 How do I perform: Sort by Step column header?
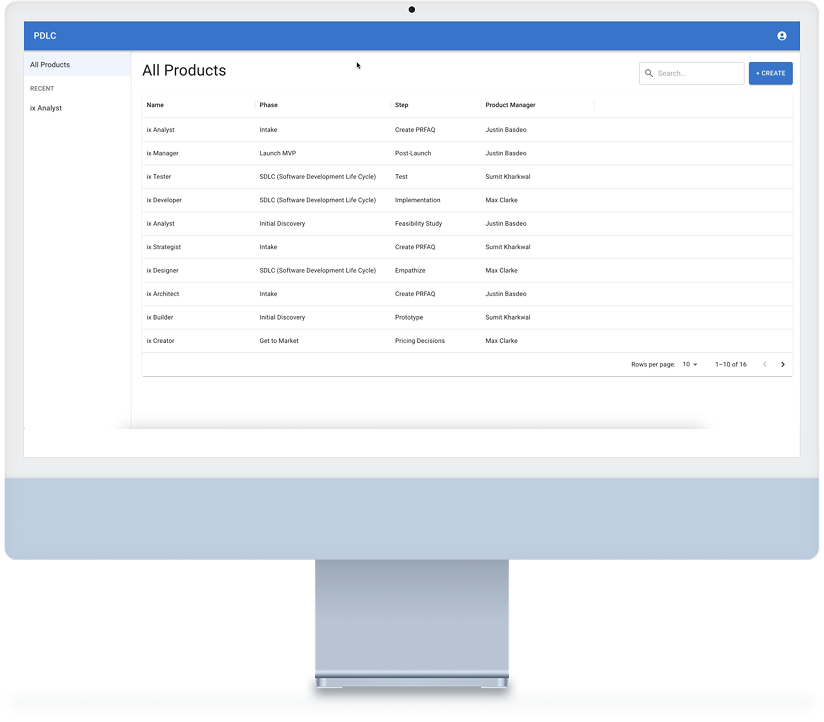click(x=401, y=105)
